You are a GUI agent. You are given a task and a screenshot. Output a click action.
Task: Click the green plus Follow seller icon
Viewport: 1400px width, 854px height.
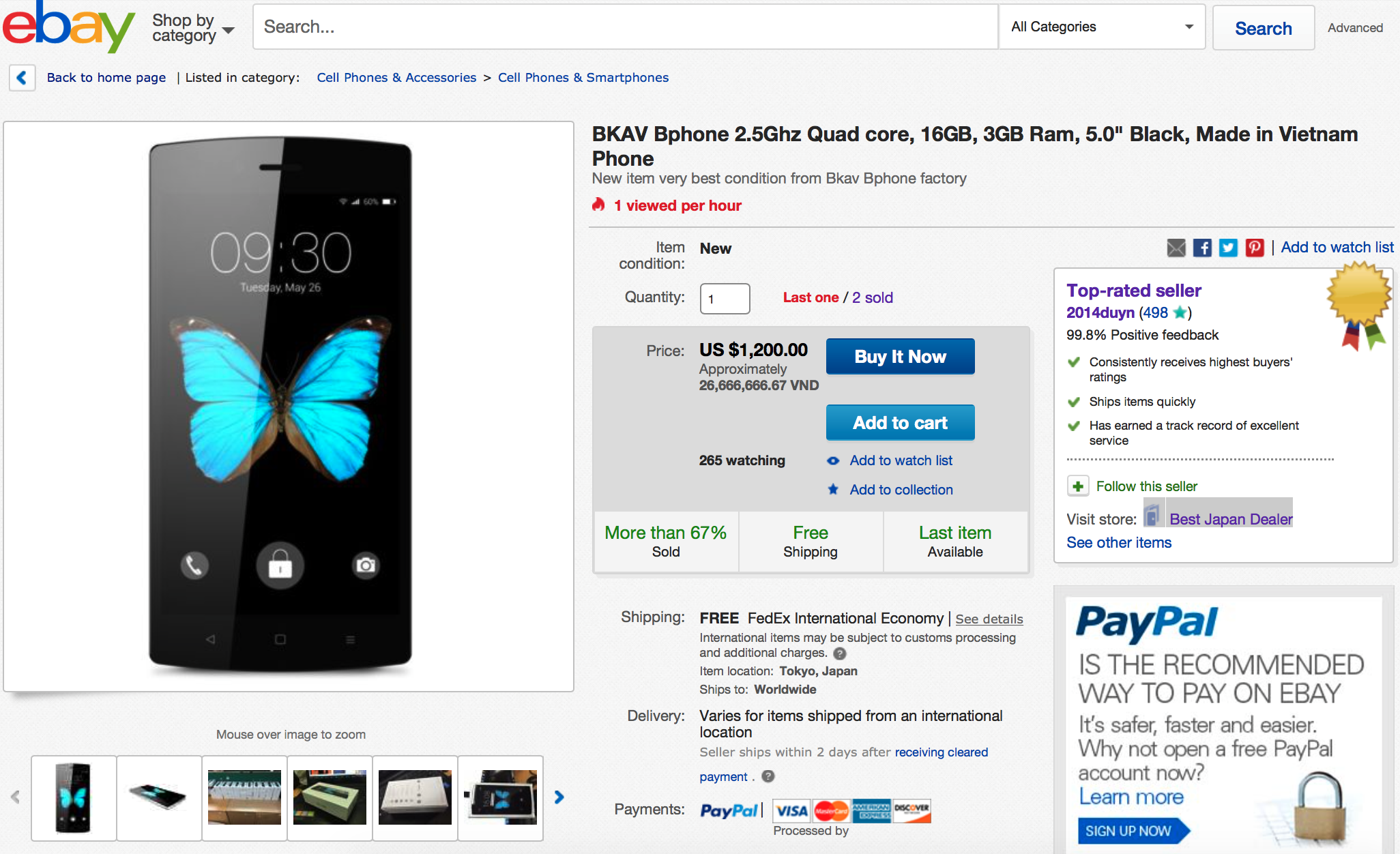click(1078, 486)
